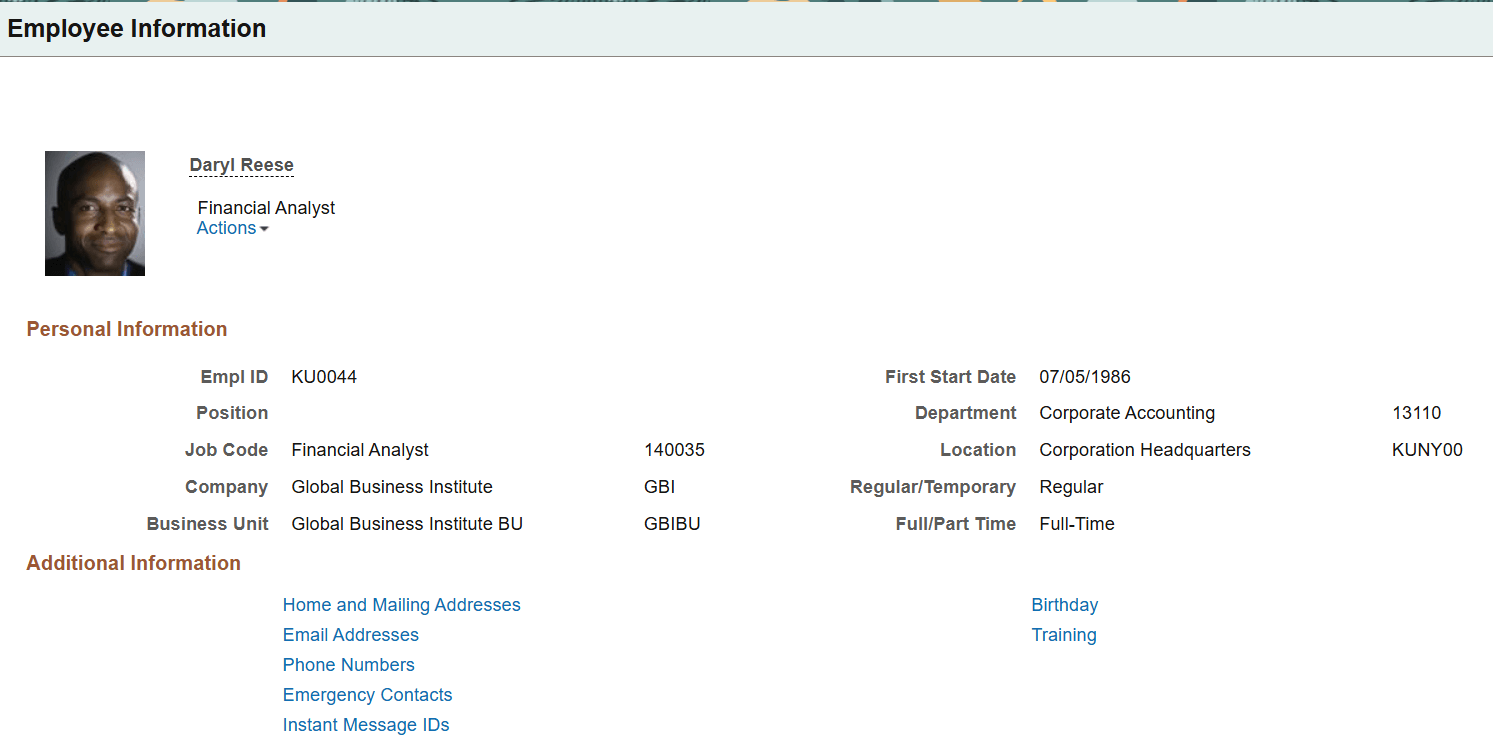Click the Corporation Headquarters location value
Viewport: 1493px width, 743px height.
tap(1145, 450)
